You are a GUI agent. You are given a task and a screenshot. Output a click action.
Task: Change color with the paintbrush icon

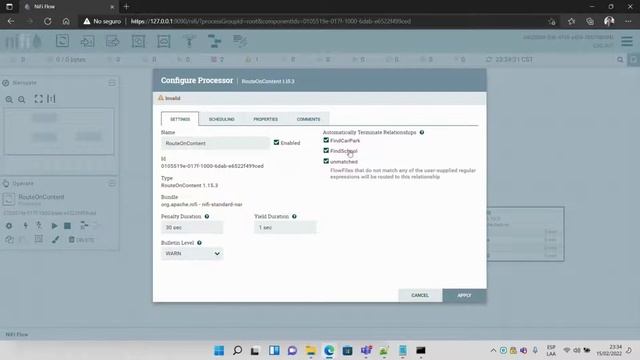pyautogui.click(x=55, y=240)
